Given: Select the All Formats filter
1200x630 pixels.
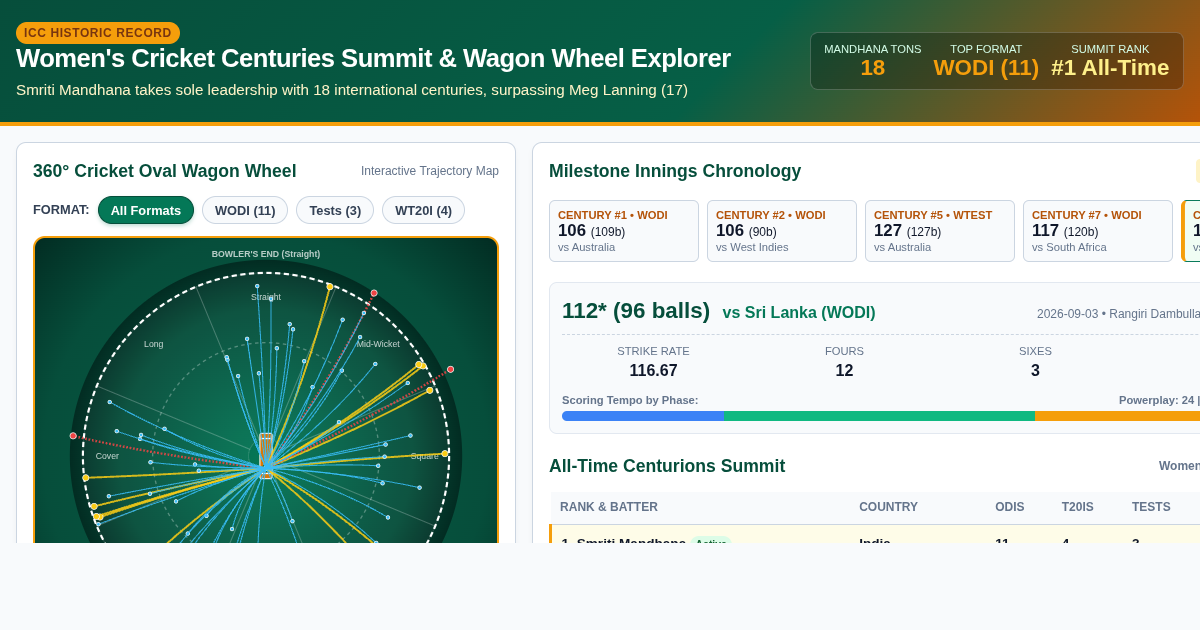Looking at the screenshot, I should [x=146, y=210].
